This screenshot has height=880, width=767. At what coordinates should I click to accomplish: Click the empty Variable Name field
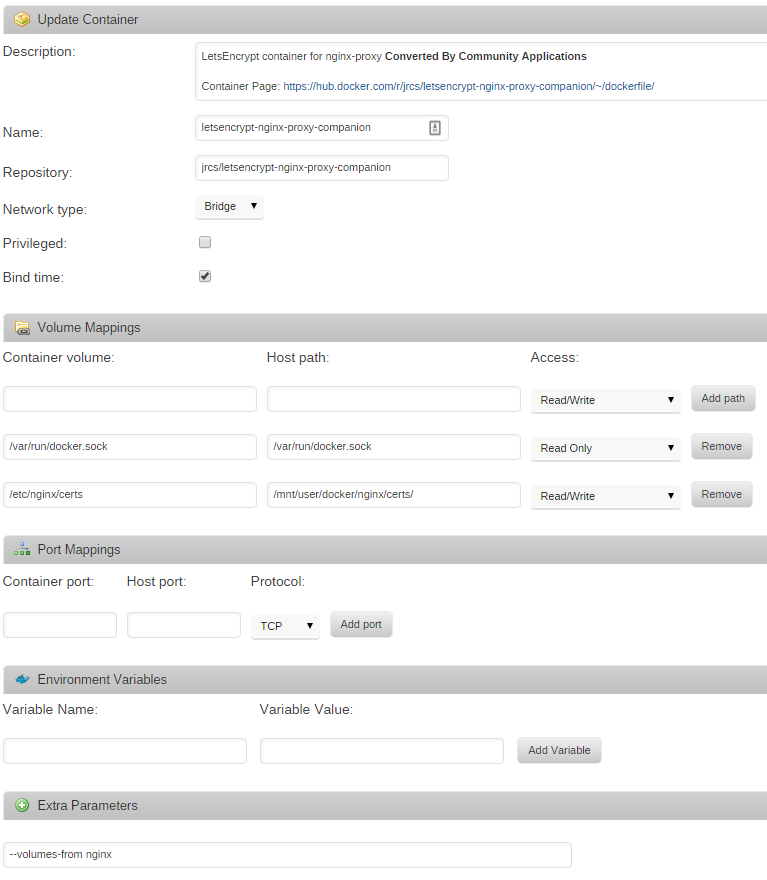pos(125,751)
